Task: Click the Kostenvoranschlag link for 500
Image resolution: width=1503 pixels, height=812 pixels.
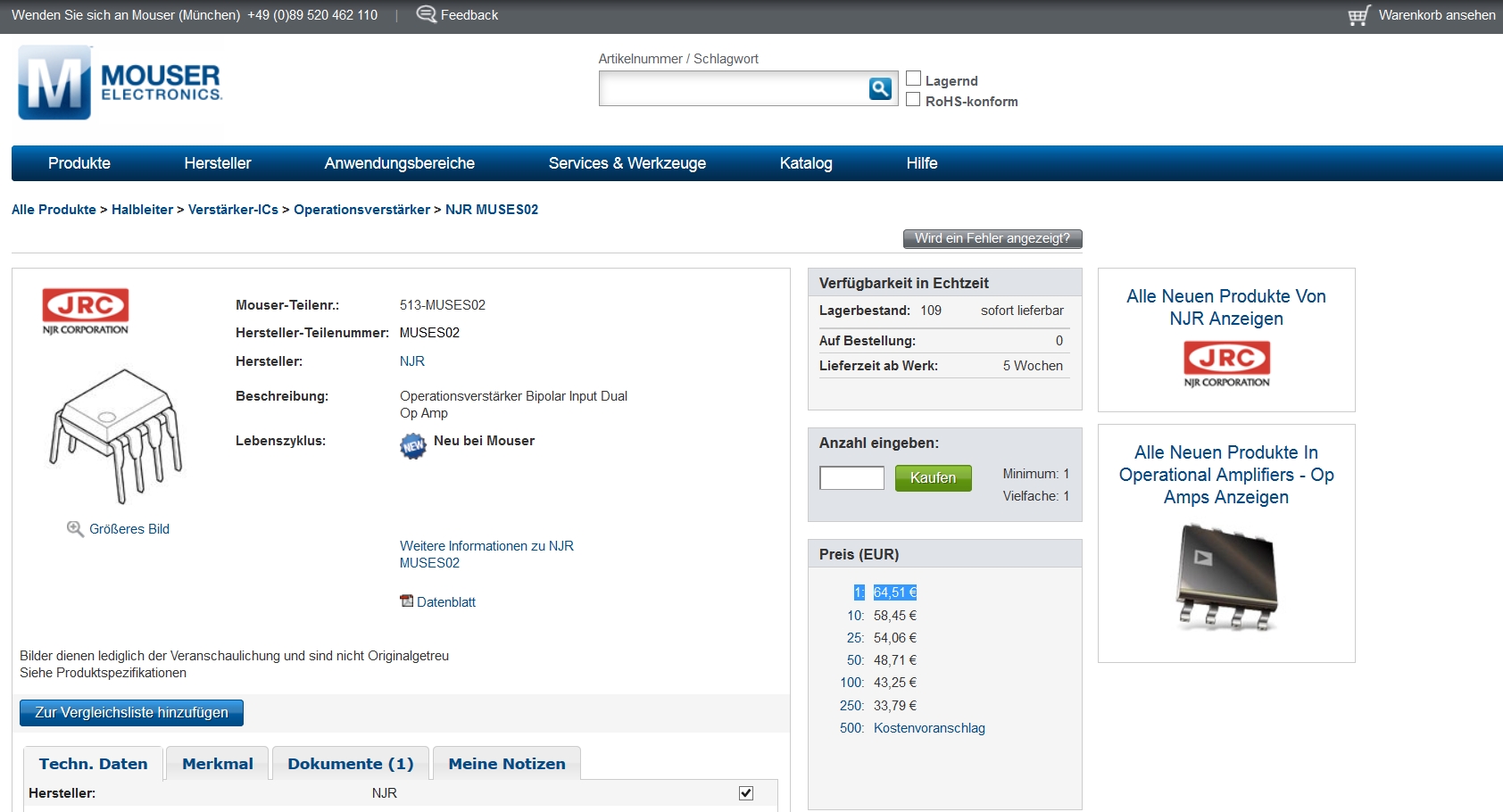Action: [x=929, y=728]
